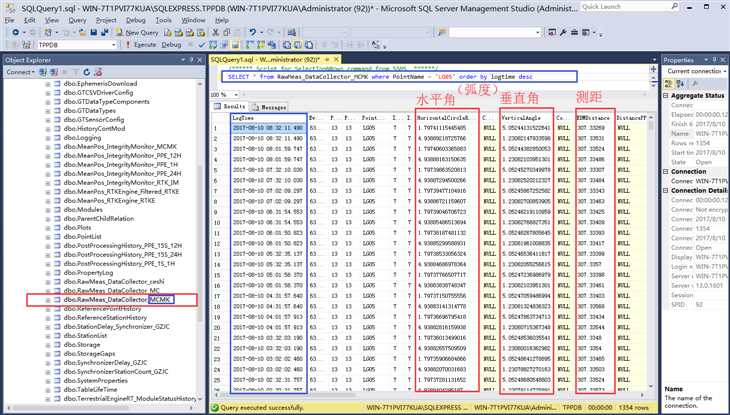The height and width of the screenshot is (415, 730).
Task: Click the '1354 rows' status bar entry
Action: (x=634, y=408)
